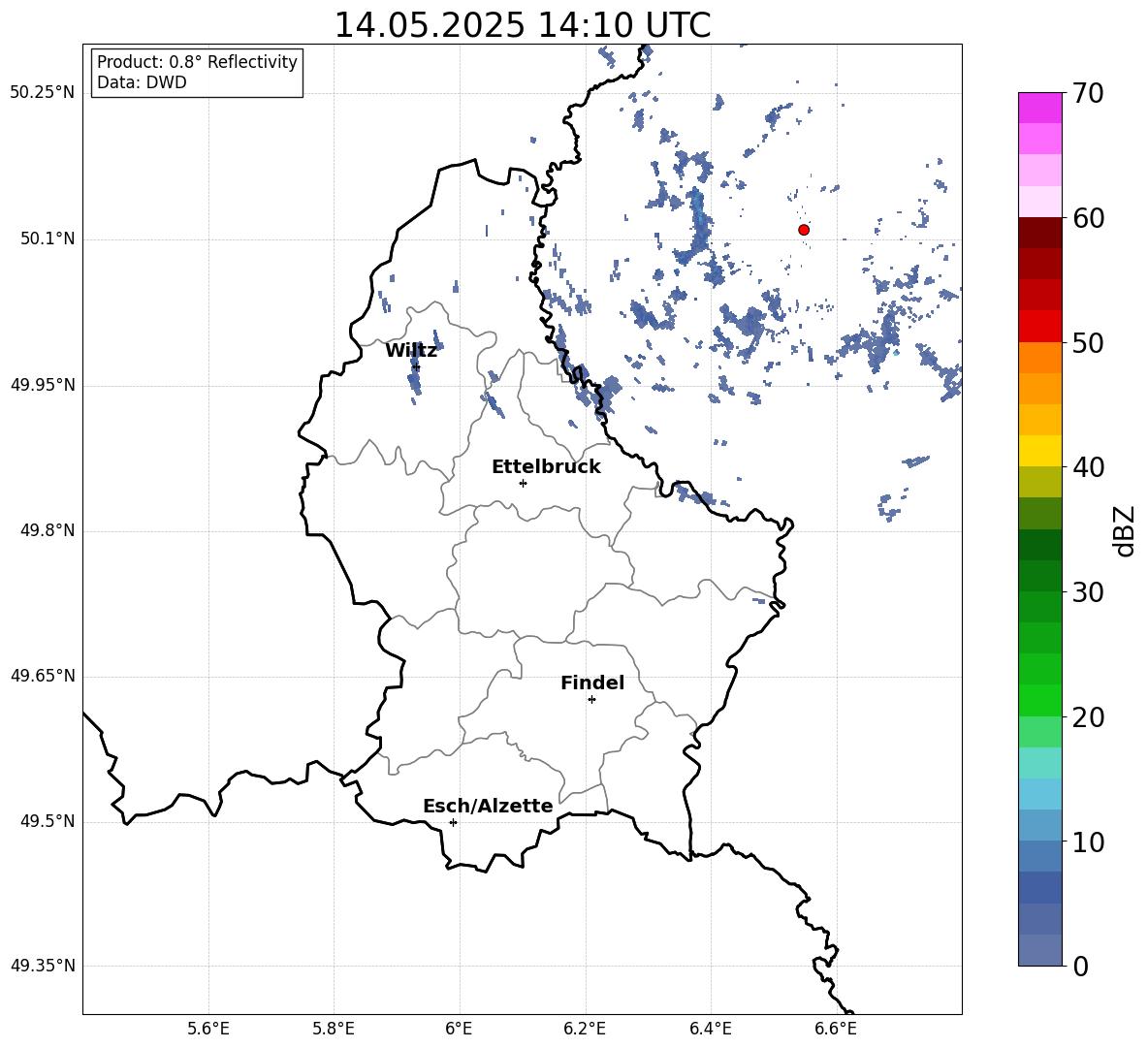Click the Esch/Alzette city label
The image size is (1148, 1048).
point(488,806)
